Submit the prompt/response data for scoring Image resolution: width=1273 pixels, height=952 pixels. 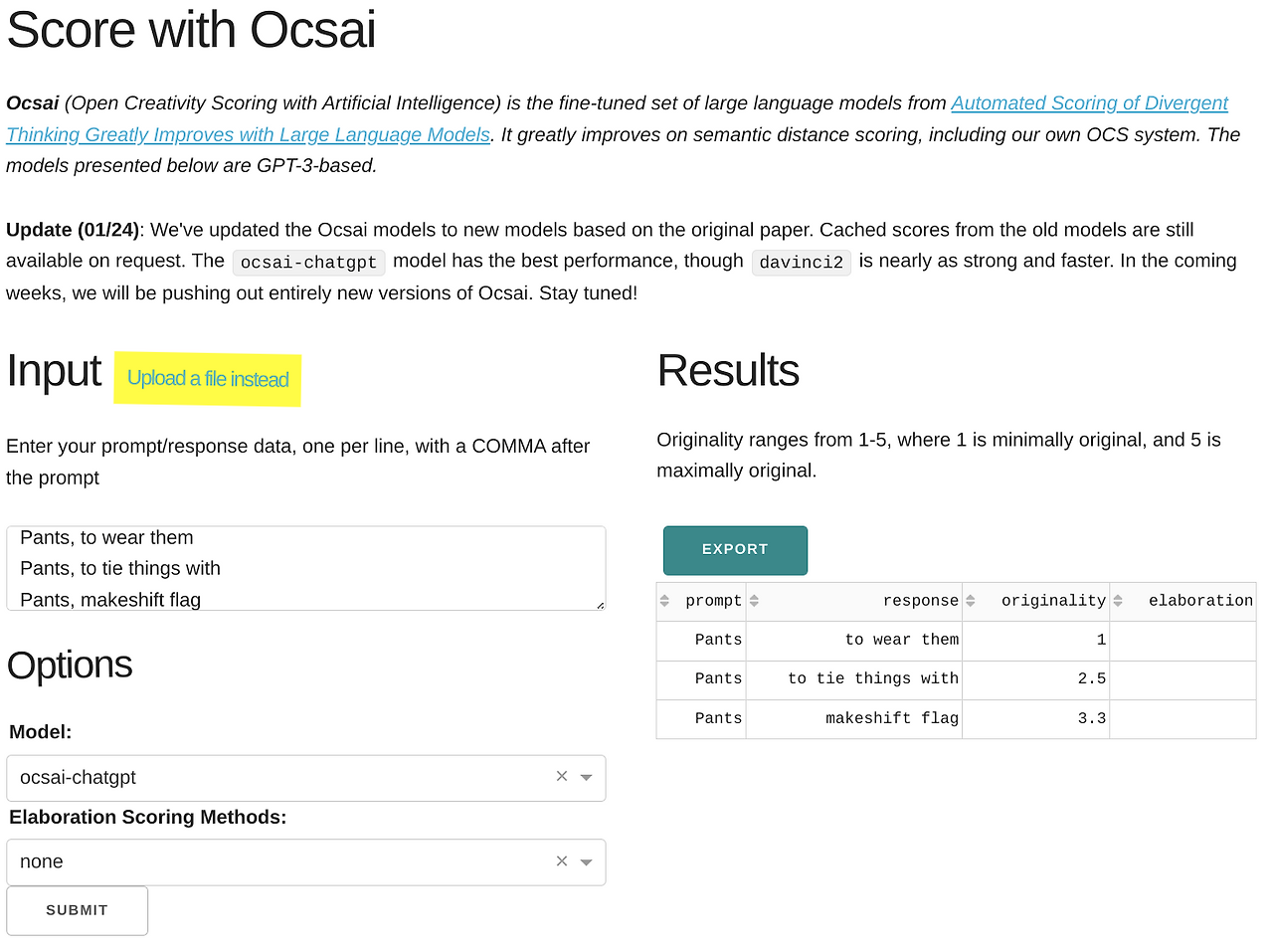pos(78,910)
